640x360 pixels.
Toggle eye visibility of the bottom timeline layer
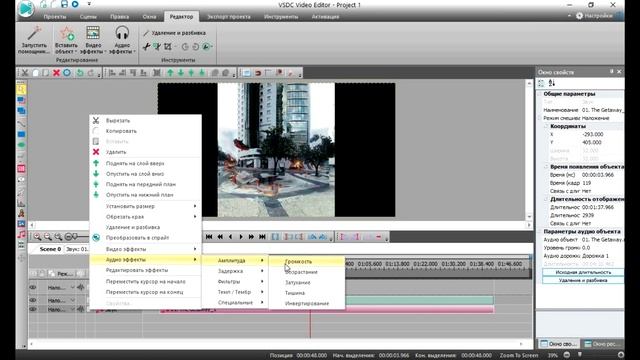[33, 309]
